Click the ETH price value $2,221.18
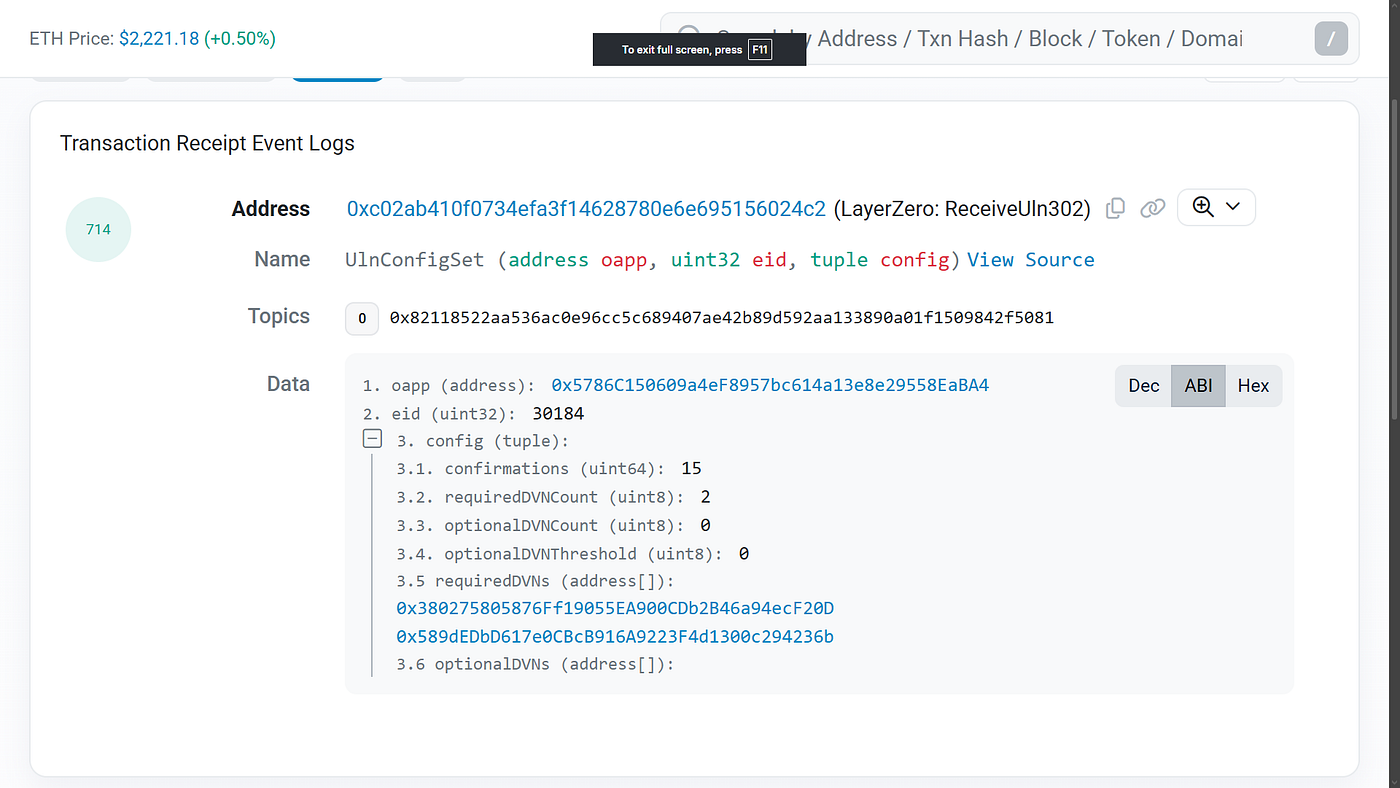 (x=159, y=39)
